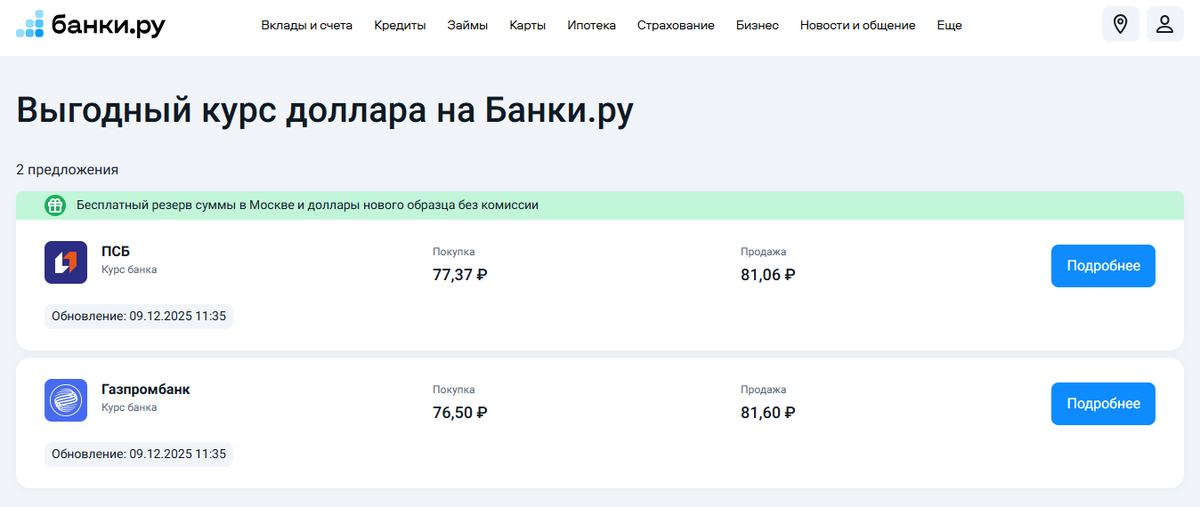Open the Бизнес menu
This screenshot has height=507, width=1200.
tap(757, 25)
